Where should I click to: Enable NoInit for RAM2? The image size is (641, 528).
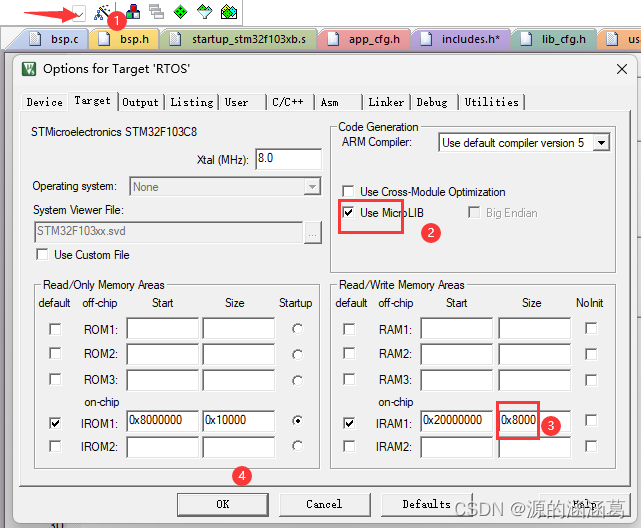[591, 354]
